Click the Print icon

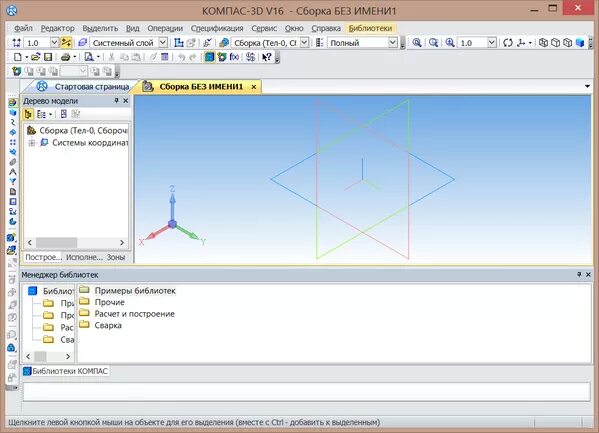(66, 57)
